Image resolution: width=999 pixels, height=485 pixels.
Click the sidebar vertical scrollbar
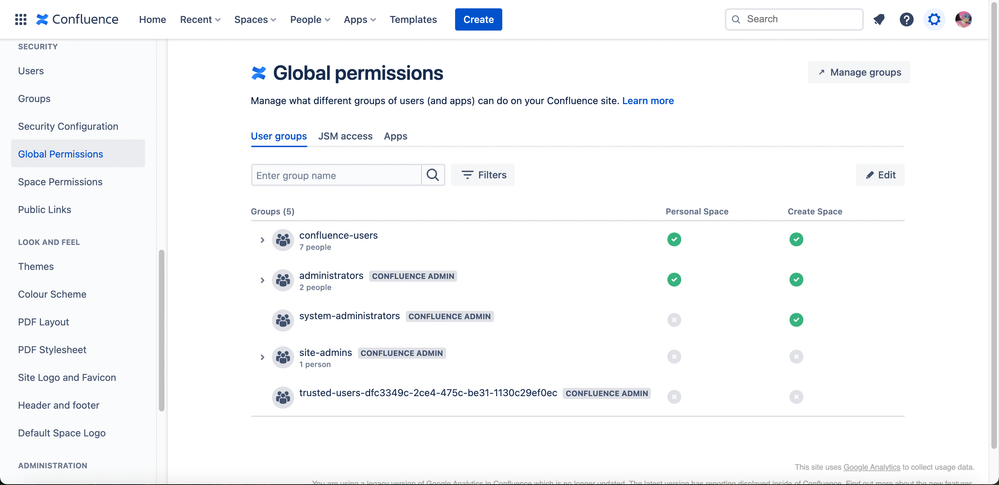[161, 330]
